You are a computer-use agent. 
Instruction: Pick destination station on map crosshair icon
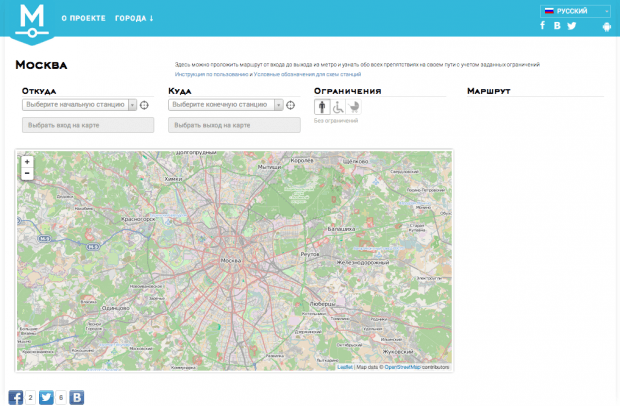(x=290, y=104)
